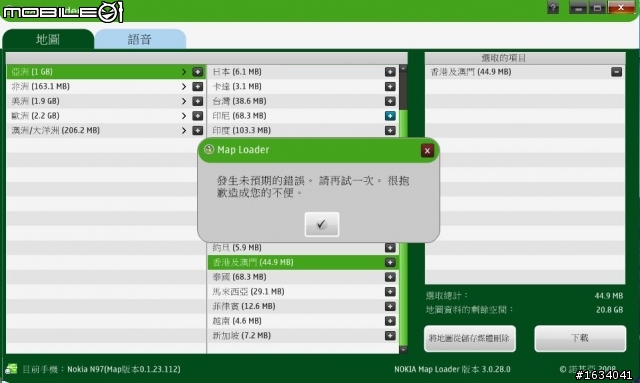Add 印度 (103.3 MB) map with plus icon
The image size is (640, 383).
point(390,131)
